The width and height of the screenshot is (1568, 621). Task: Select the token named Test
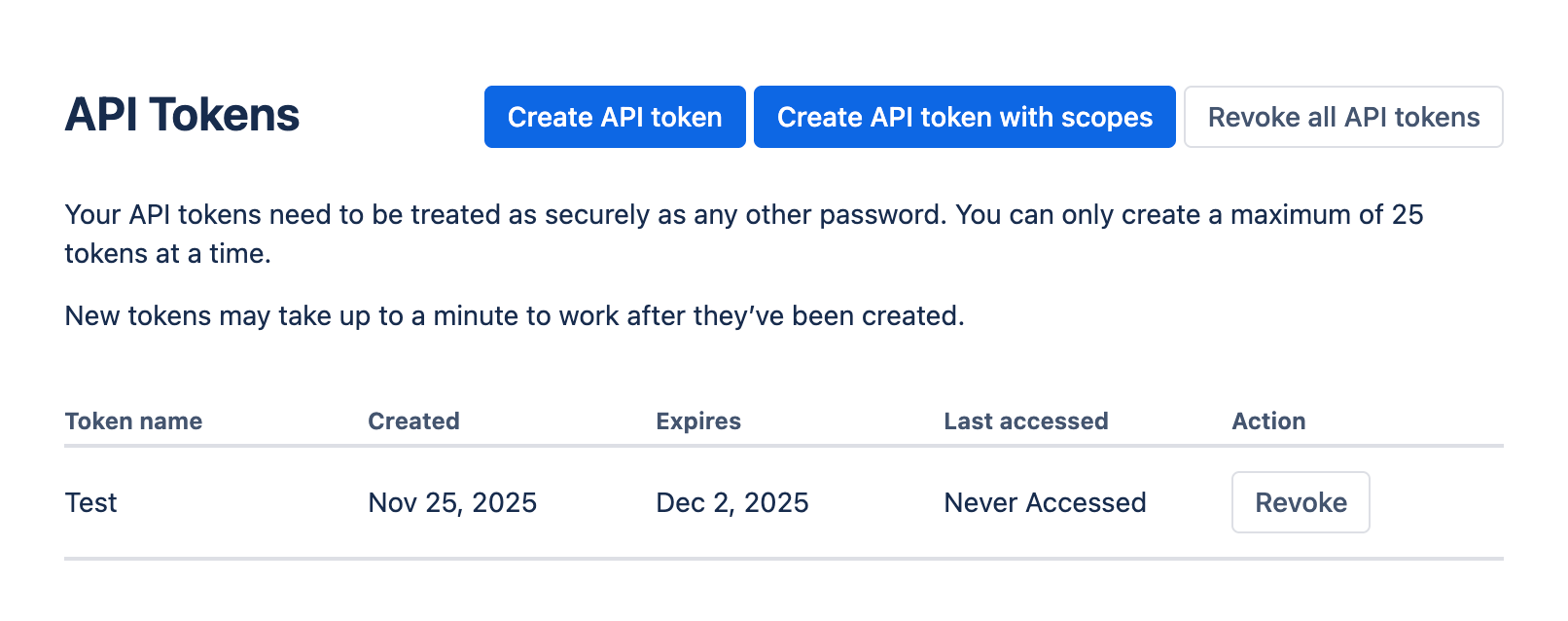pyautogui.click(x=90, y=502)
